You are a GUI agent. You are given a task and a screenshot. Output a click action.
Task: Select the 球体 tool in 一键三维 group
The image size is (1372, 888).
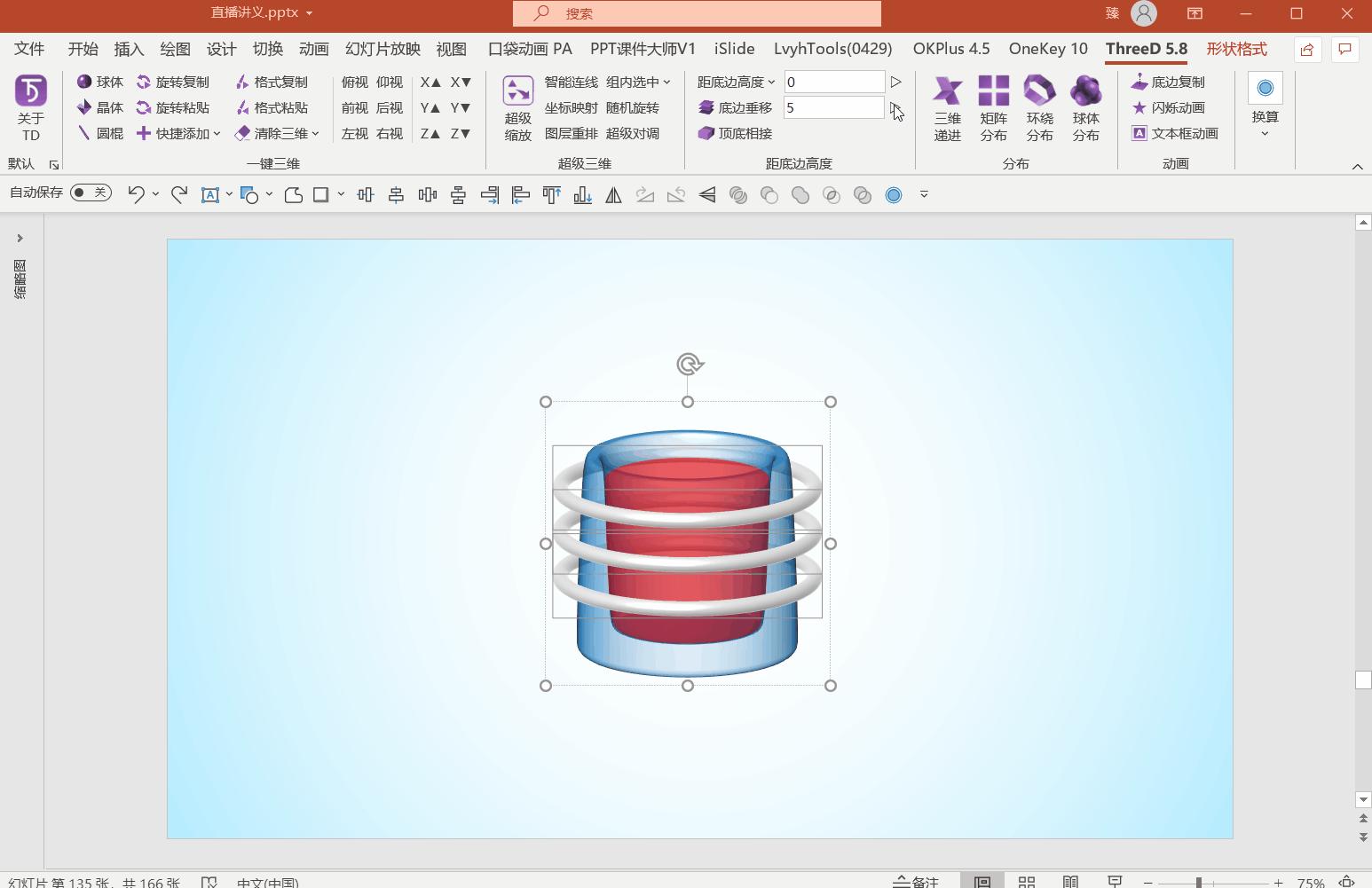coord(100,81)
